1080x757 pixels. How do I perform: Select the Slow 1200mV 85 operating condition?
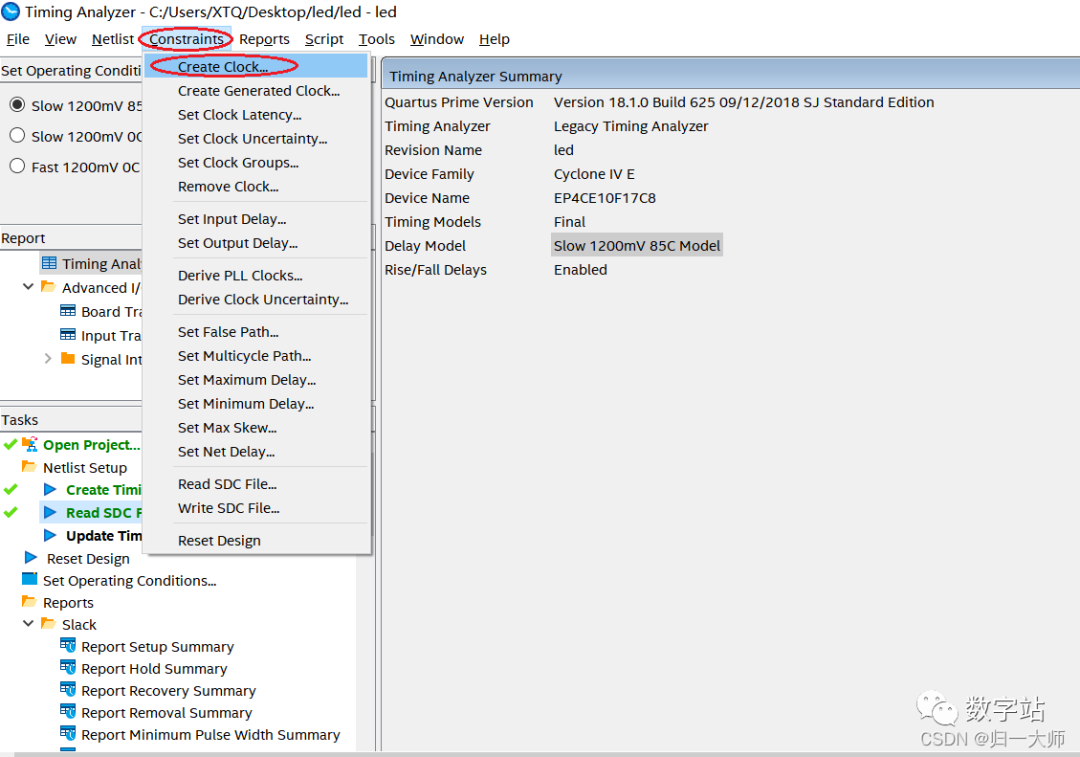coord(17,105)
